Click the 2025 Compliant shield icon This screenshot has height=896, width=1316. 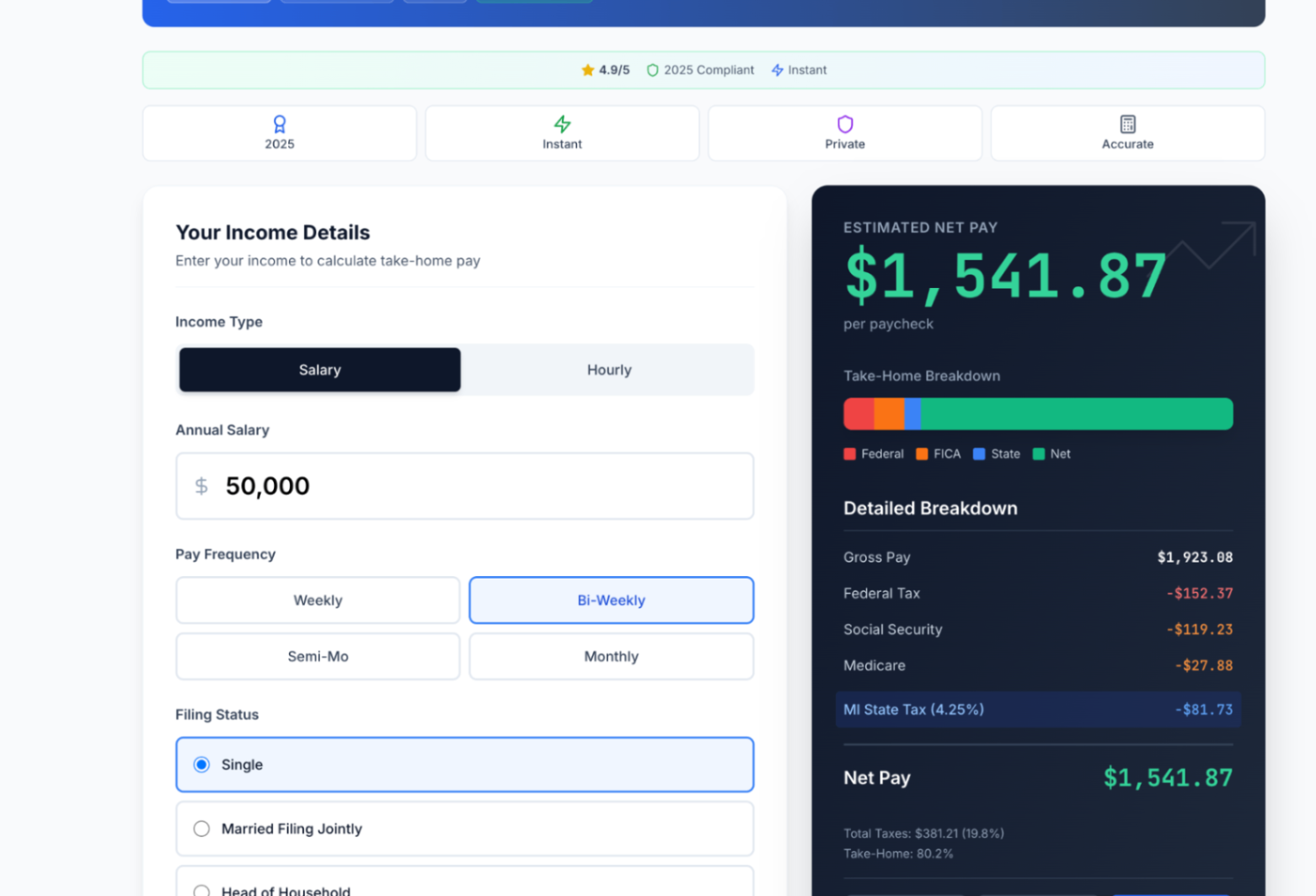pyautogui.click(x=652, y=70)
